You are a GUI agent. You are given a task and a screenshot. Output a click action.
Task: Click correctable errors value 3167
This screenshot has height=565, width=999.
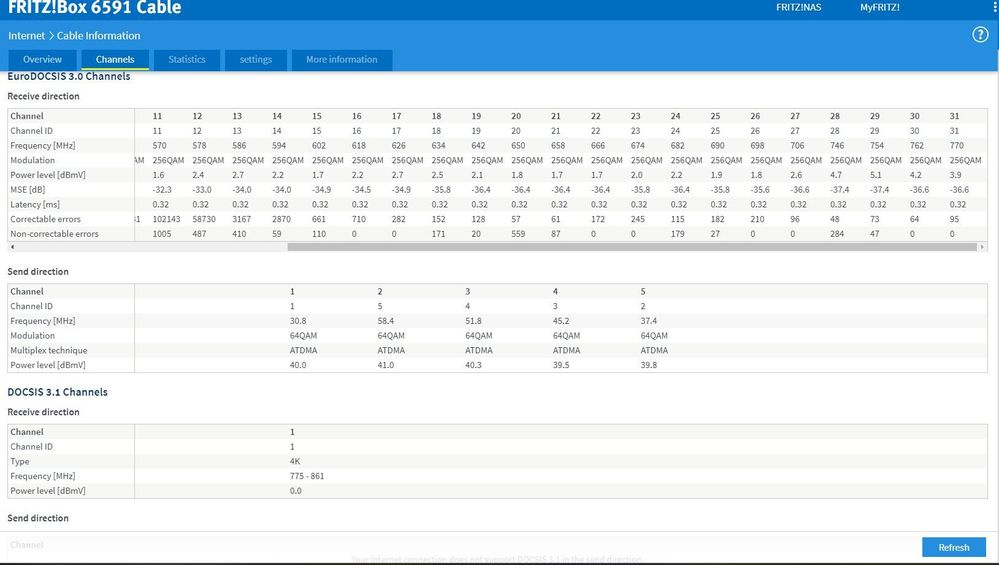coord(241,219)
